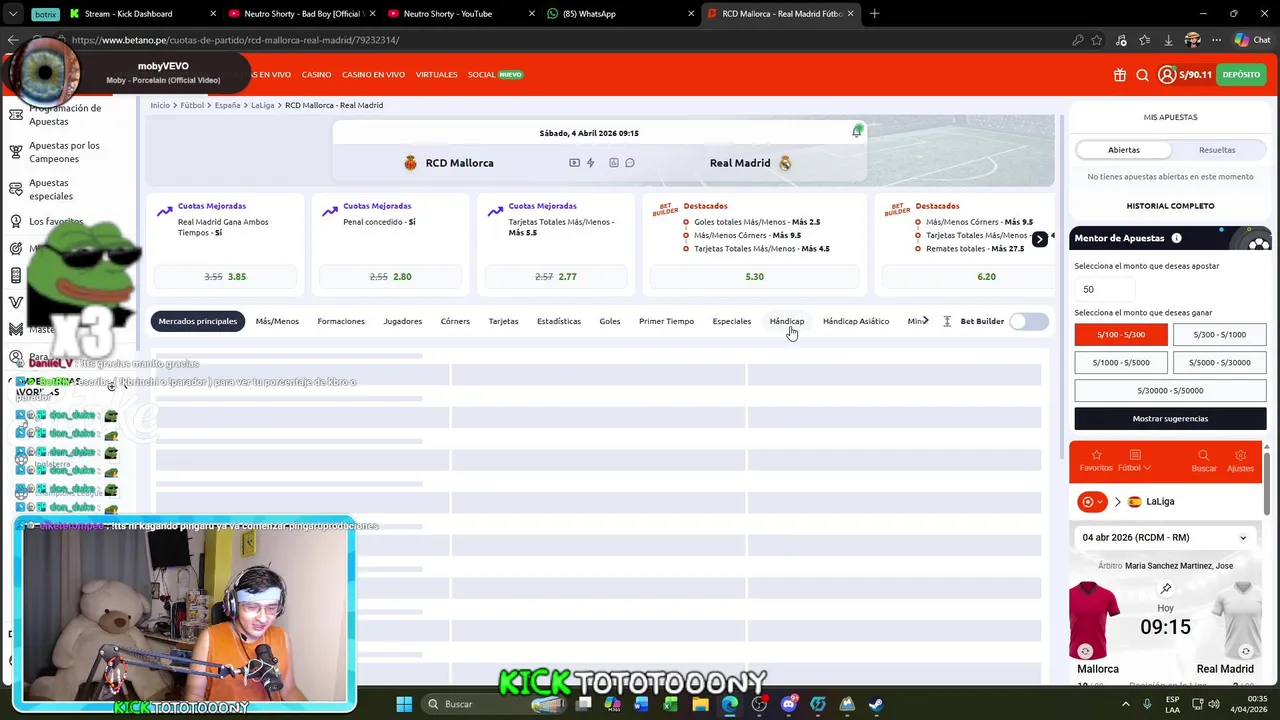Image resolution: width=1280 pixels, height=720 pixels.
Task: Open the Windows Start menu
Action: (404, 704)
